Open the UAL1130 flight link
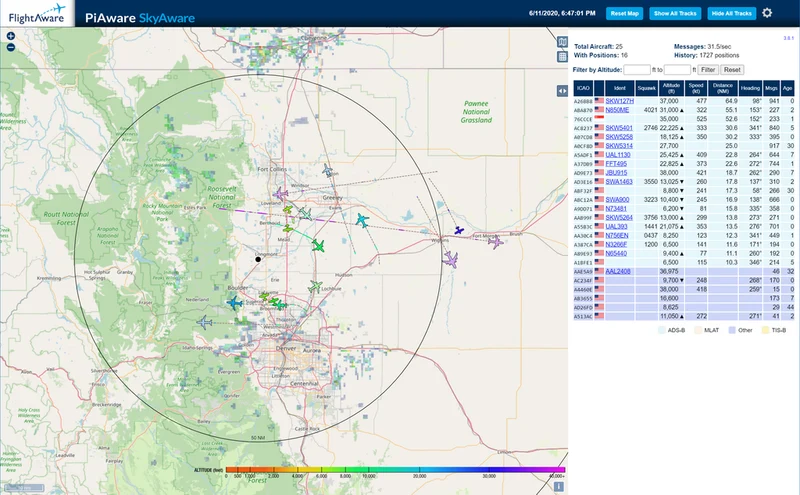 point(618,155)
